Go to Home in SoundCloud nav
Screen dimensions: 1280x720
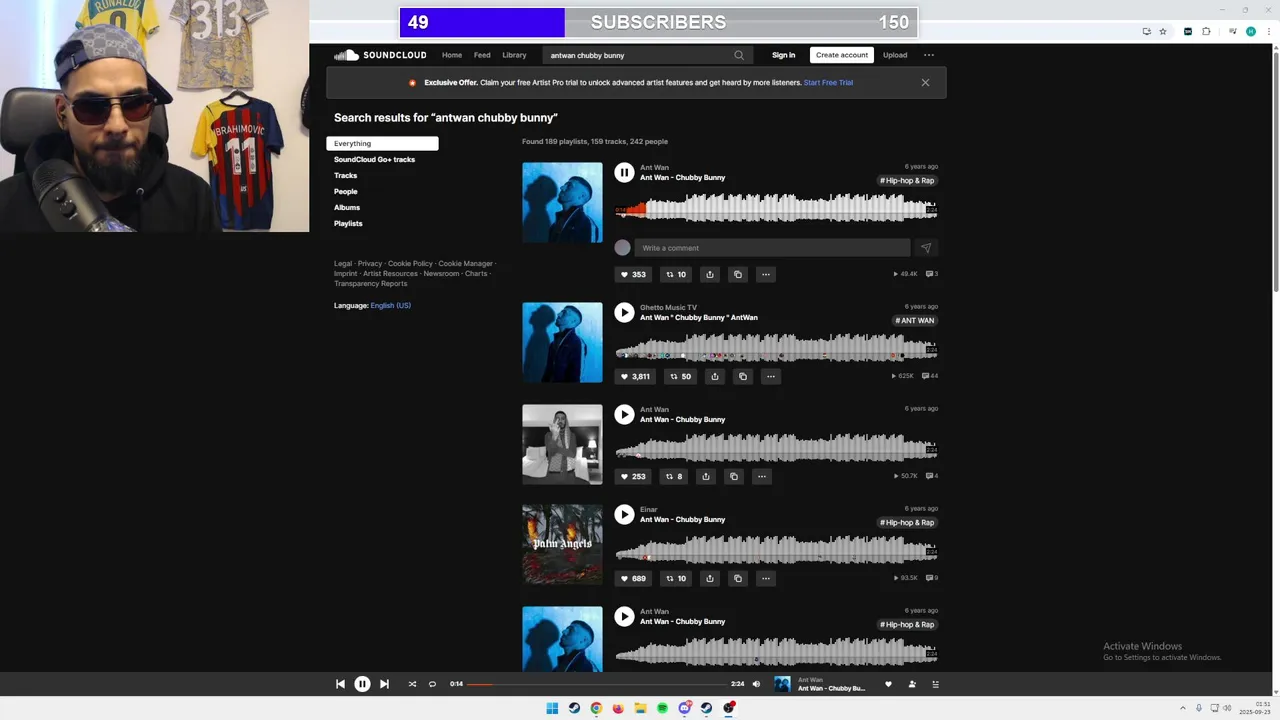[x=452, y=55]
